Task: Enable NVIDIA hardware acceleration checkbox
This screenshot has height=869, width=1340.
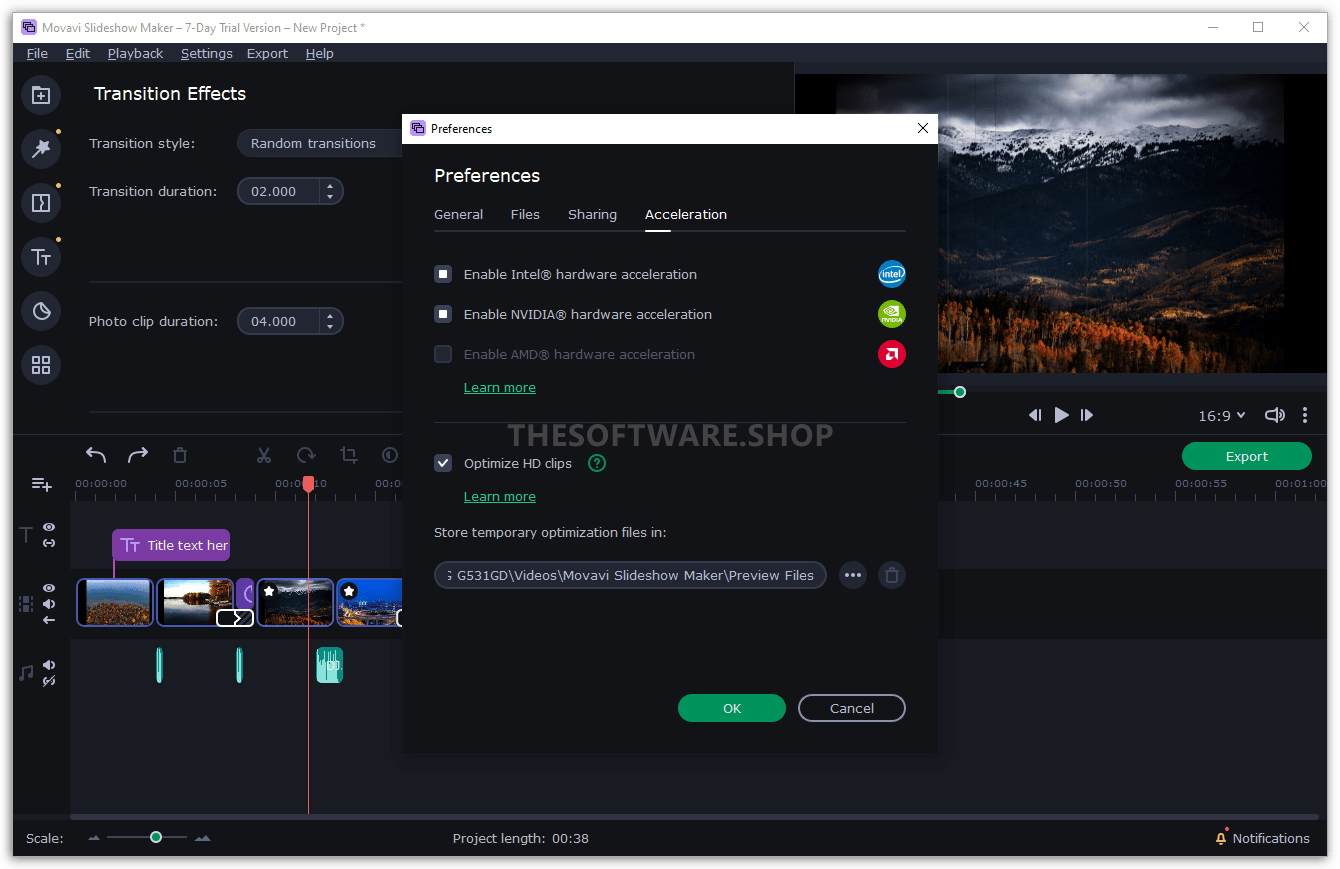Action: pos(443,314)
